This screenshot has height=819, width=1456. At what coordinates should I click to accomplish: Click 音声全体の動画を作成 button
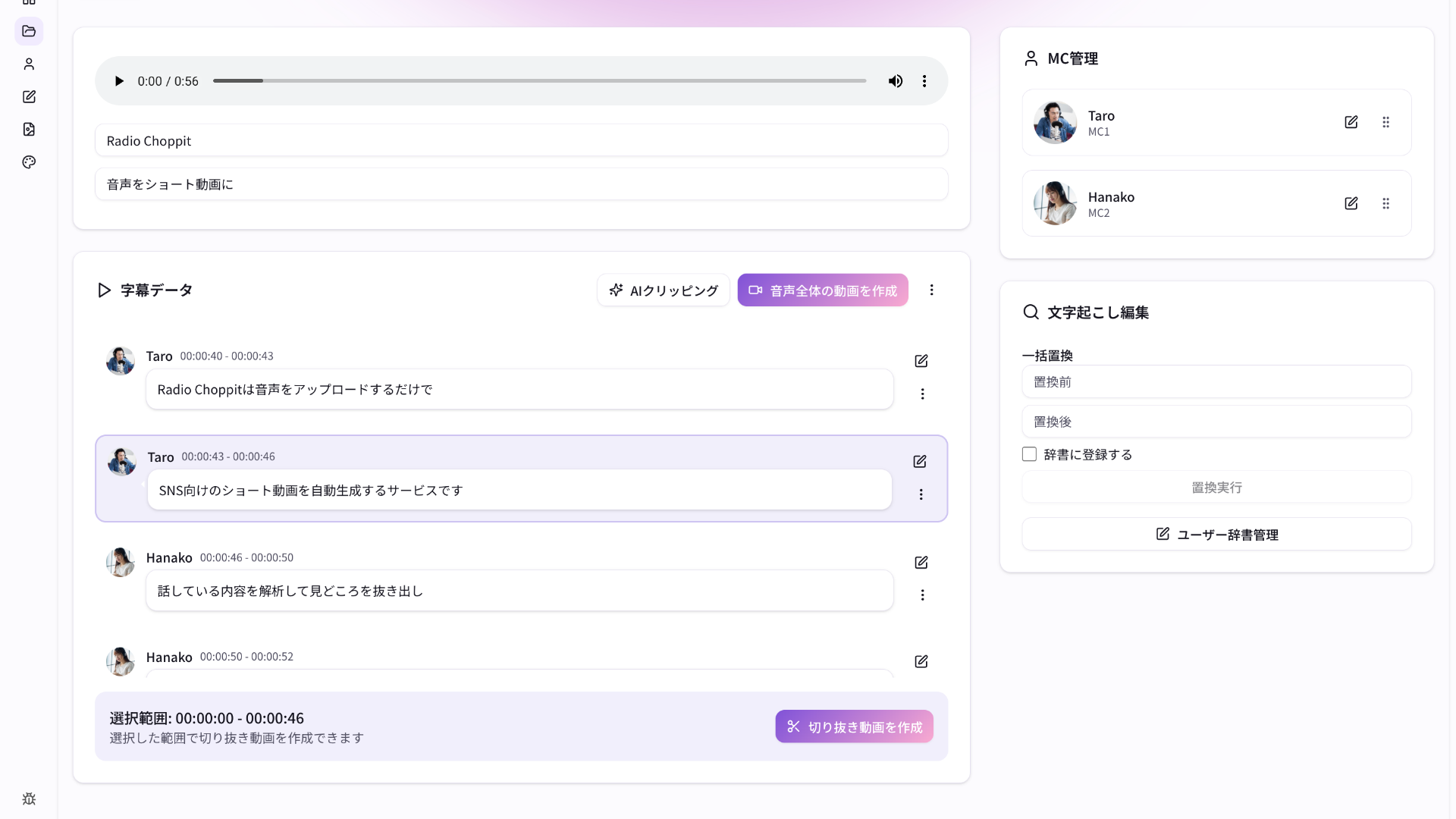click(x=823, y=290)
